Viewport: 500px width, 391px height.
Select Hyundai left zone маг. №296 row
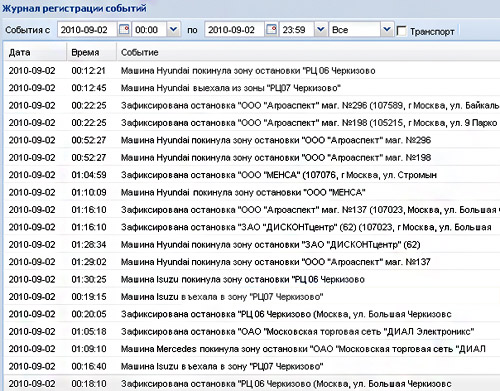pos(252,140)
